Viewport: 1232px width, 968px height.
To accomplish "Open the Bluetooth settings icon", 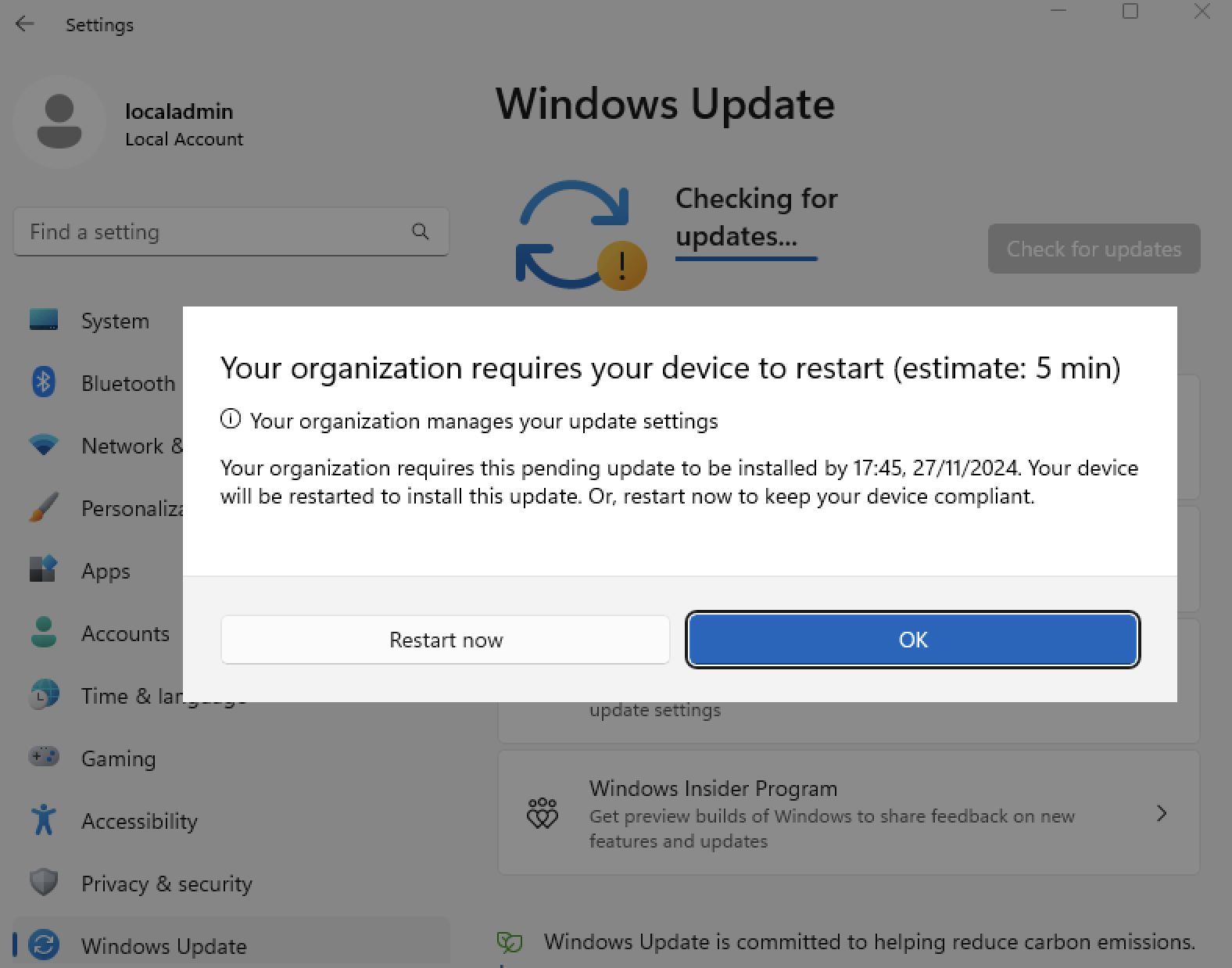I will click(44, 382).
